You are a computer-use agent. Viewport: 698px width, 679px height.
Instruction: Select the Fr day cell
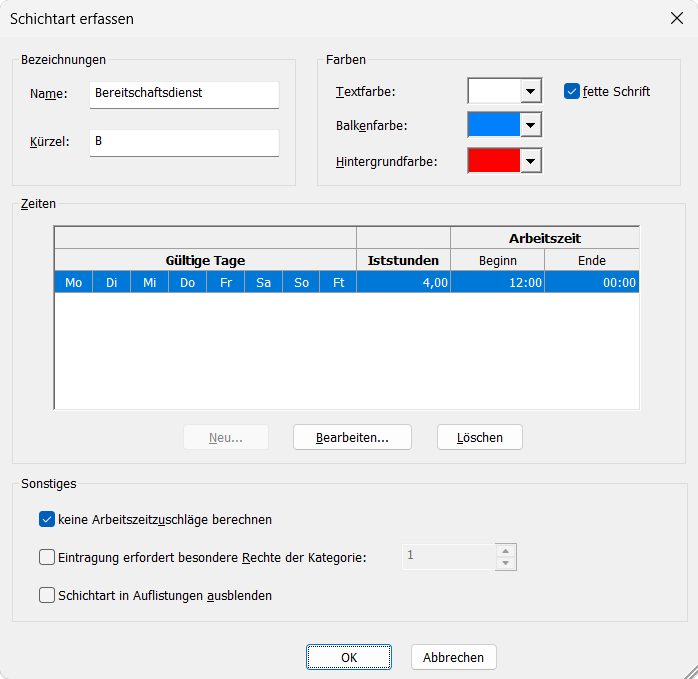(226, 282)
